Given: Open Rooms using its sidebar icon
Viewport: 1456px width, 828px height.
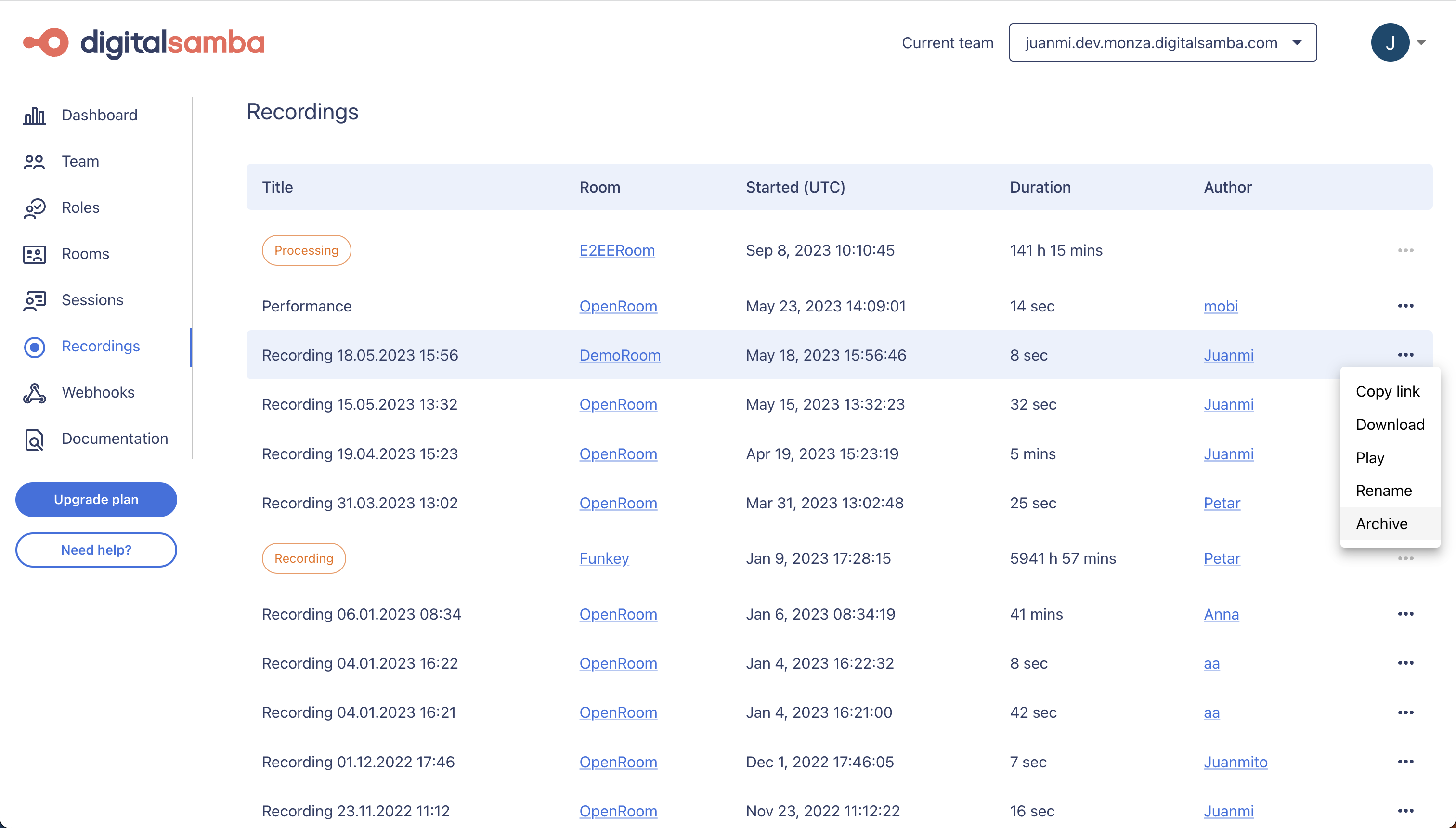Looking at the screenshot, I should (34, 254).
